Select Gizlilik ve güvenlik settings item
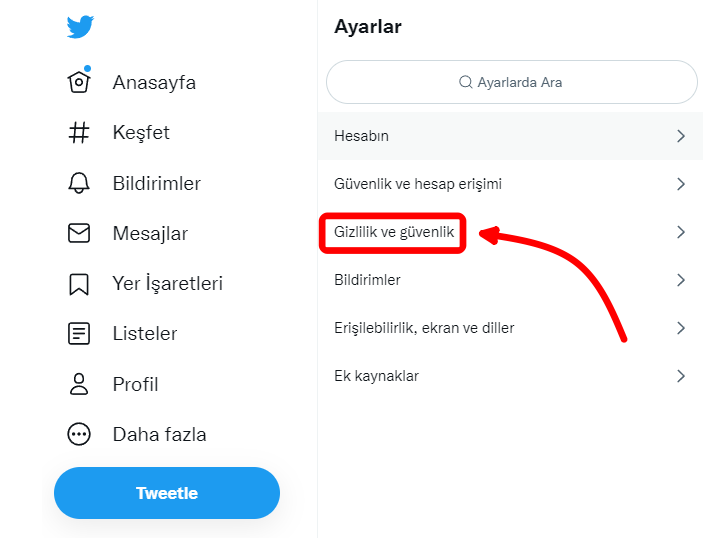Screen dimensions: 703x538 pyautogui.click(x=394, y=232)
